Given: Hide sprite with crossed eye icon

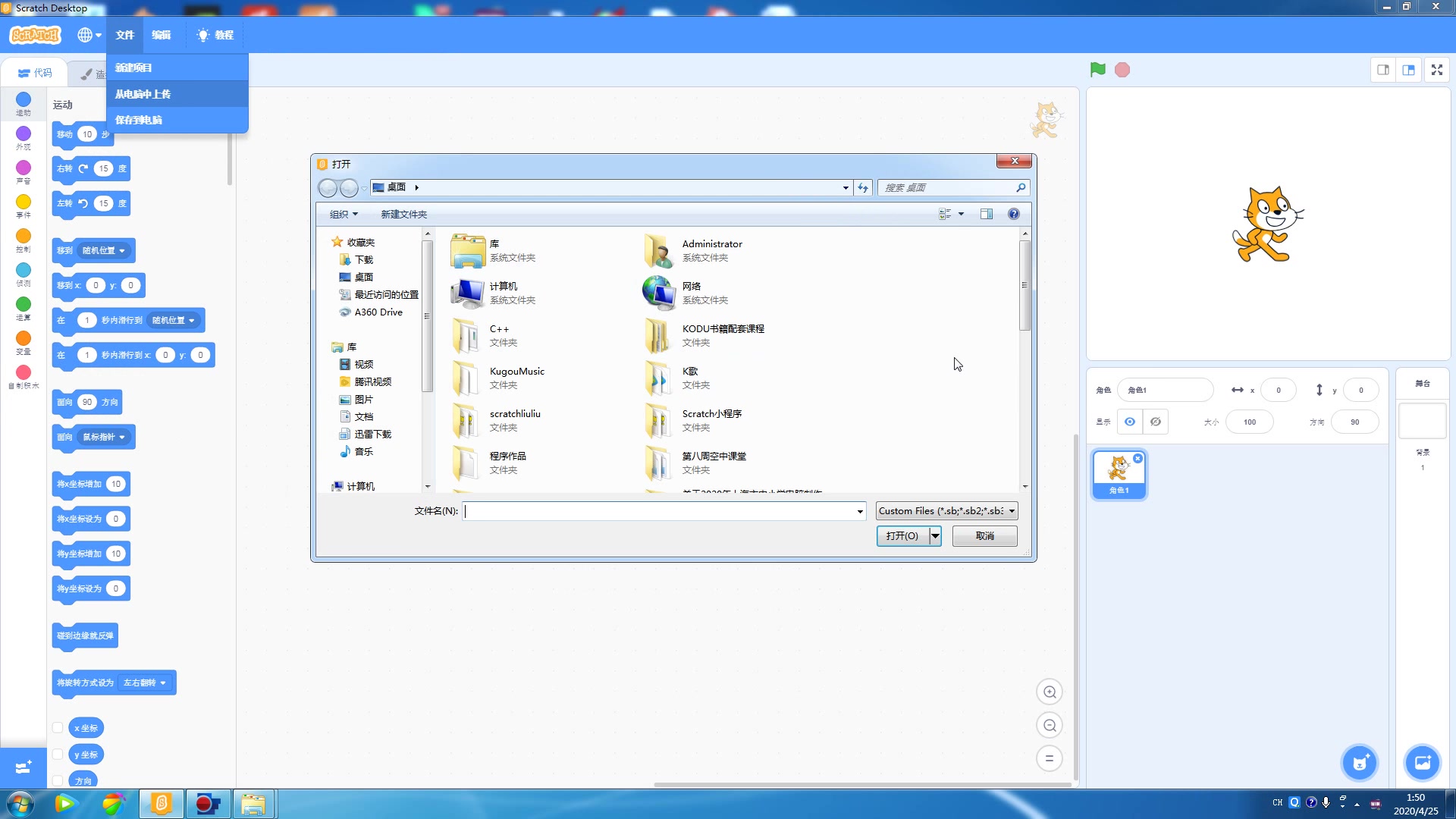Looking at the screenshot, I should click(x=1156, y=422).
